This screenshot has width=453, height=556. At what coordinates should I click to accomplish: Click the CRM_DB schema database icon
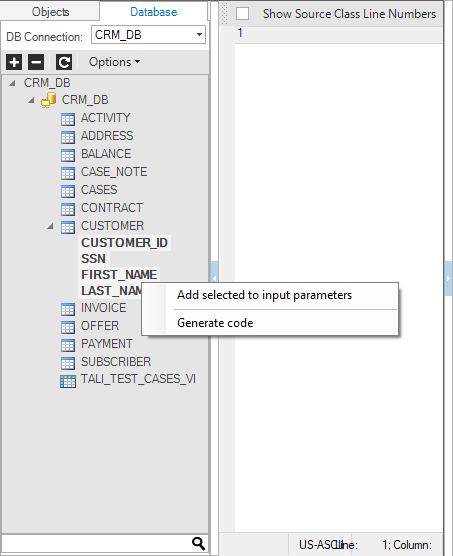[49, 100]
